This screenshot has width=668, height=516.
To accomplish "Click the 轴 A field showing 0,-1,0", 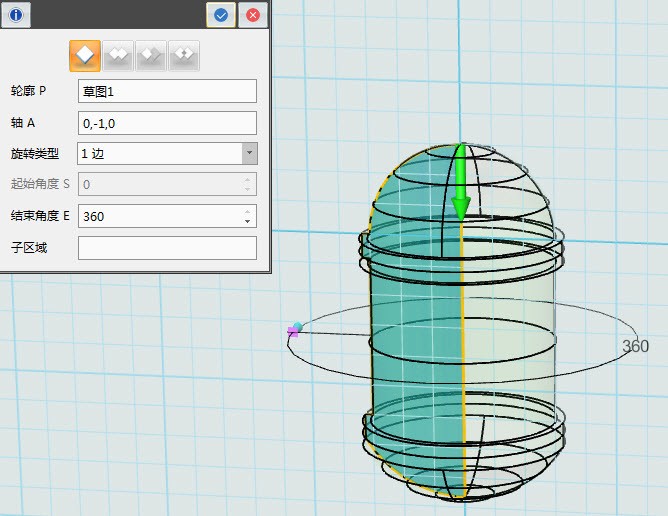I will point(167,123).
